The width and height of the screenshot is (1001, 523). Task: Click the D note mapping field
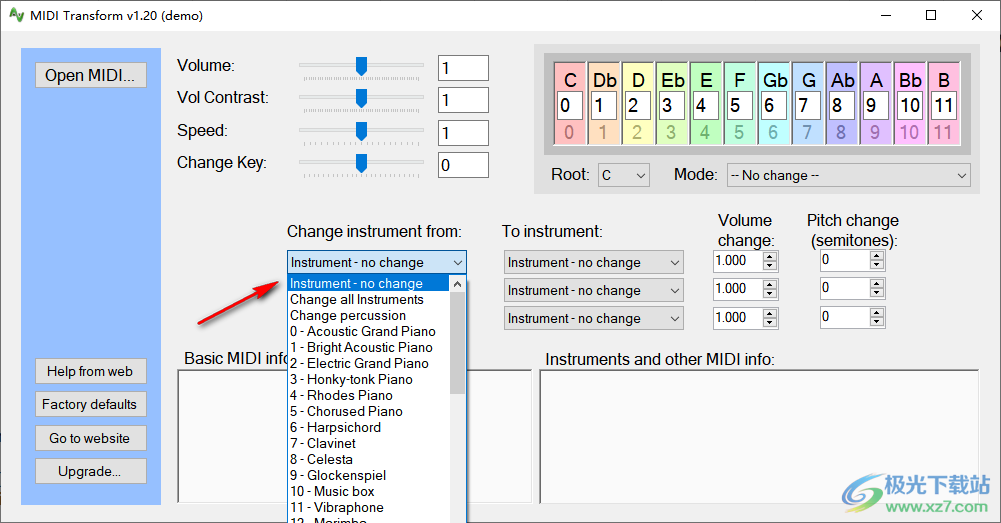coord(637,105)
